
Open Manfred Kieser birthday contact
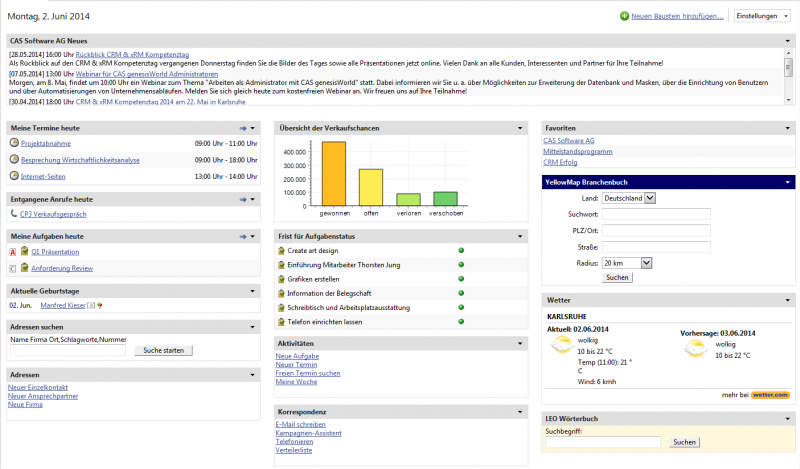(x=63, y=305)
